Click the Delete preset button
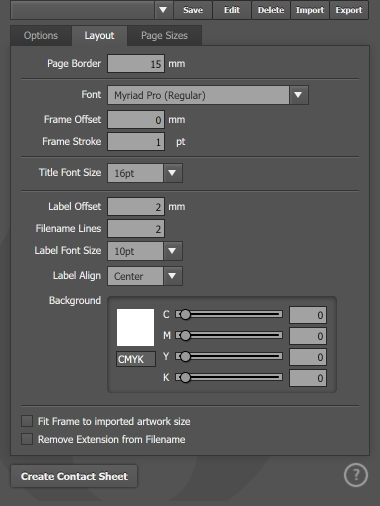Viewport: 380px width, 506px height. click(271, 10)
